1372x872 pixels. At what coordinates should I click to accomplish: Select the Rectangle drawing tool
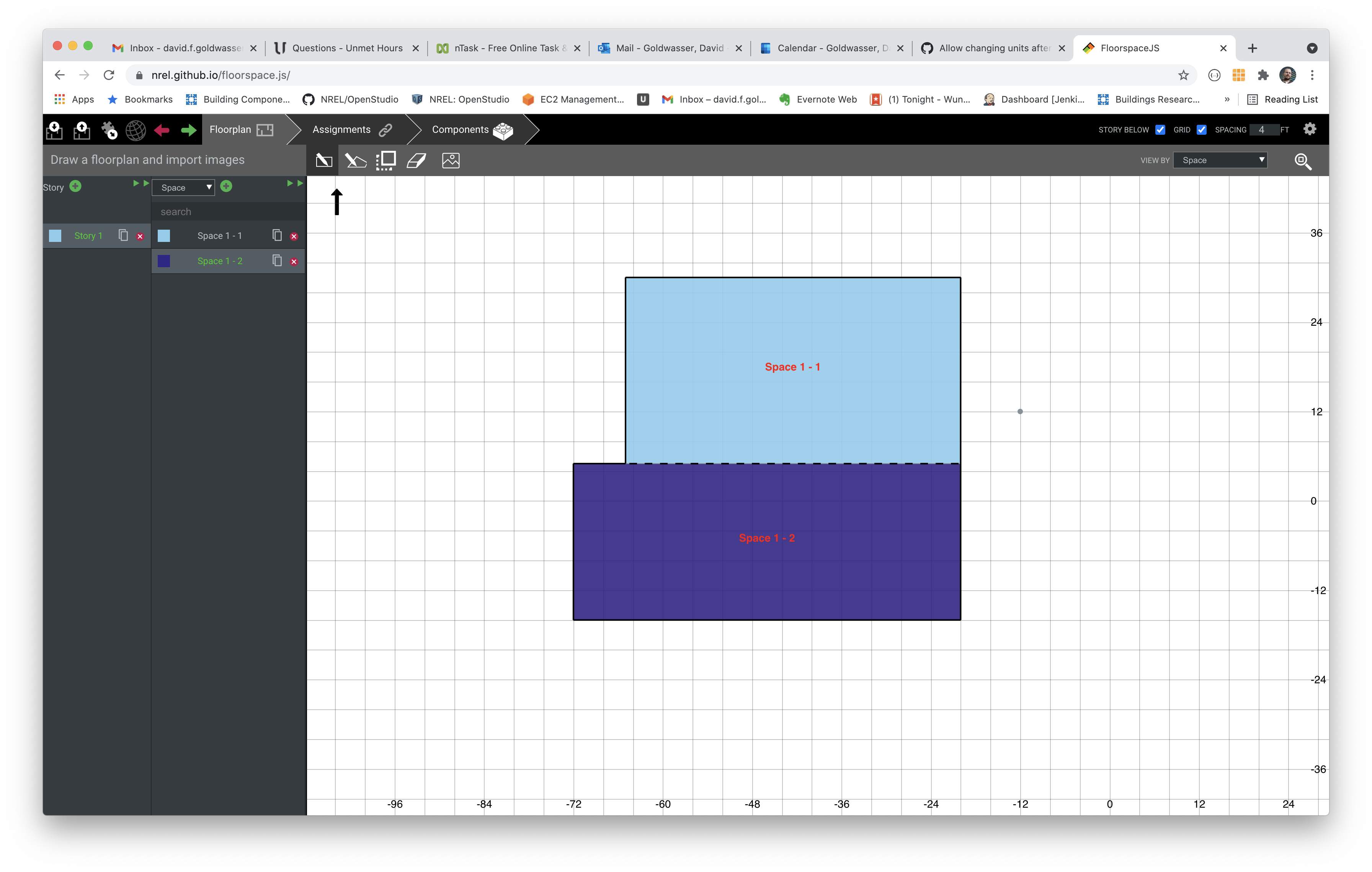[x=323, y=161]
